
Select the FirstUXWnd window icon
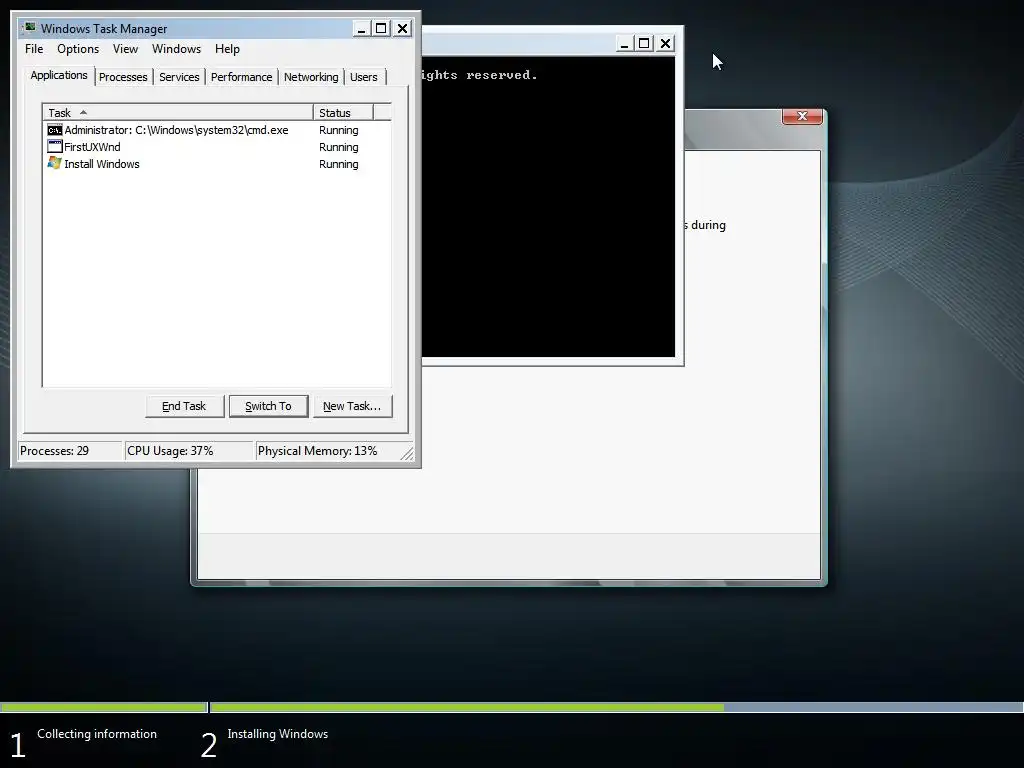point(55,147)
